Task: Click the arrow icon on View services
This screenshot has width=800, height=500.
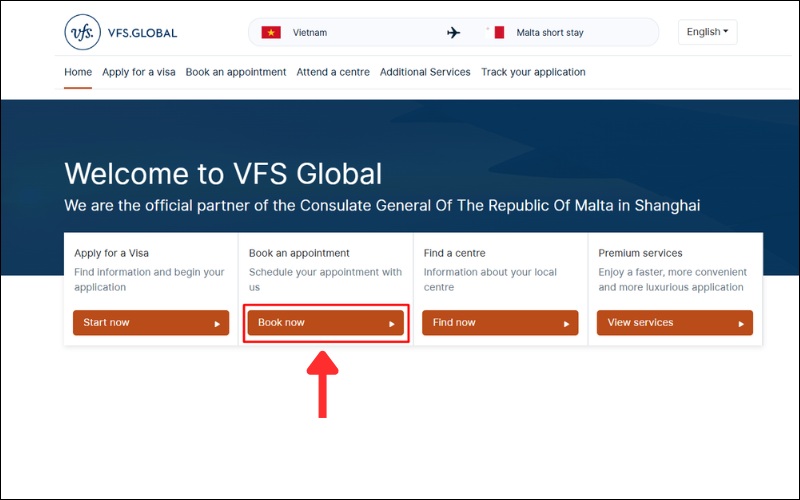Action: click(741, 323)
